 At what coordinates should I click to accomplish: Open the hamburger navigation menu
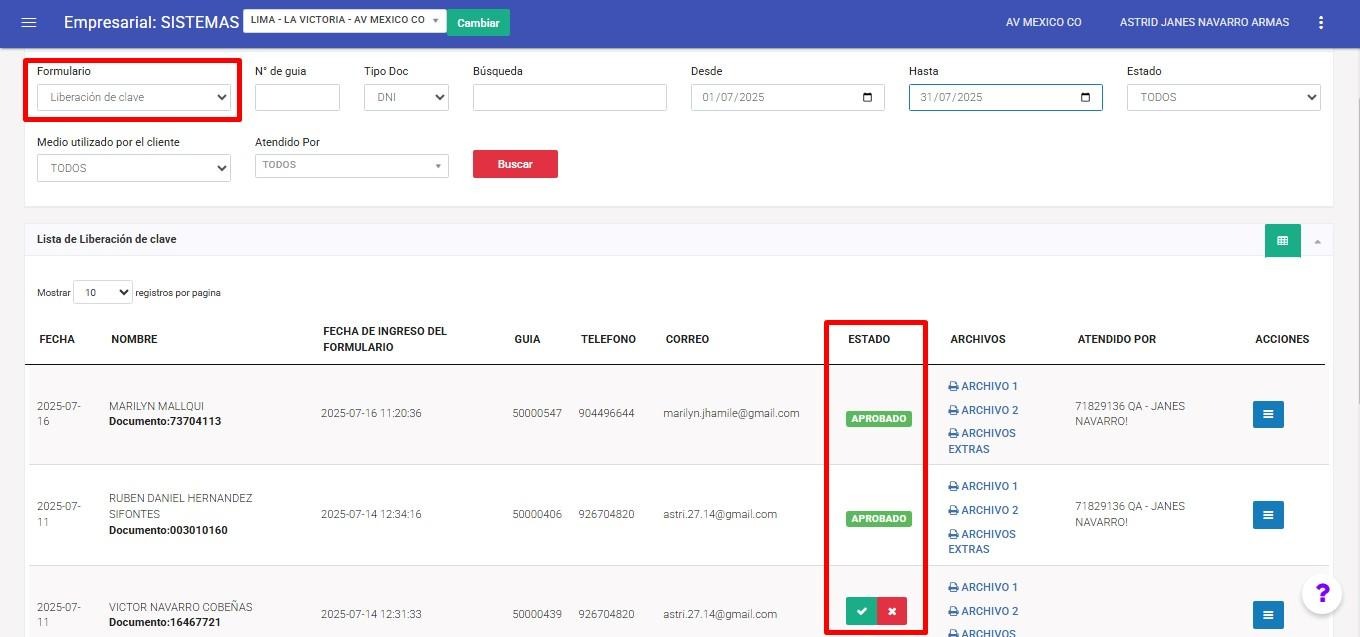[29, 23]
